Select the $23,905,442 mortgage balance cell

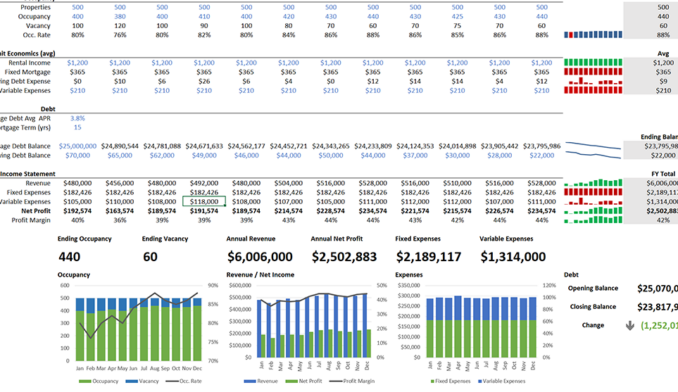pyautogui.click(x=499, y=146)
